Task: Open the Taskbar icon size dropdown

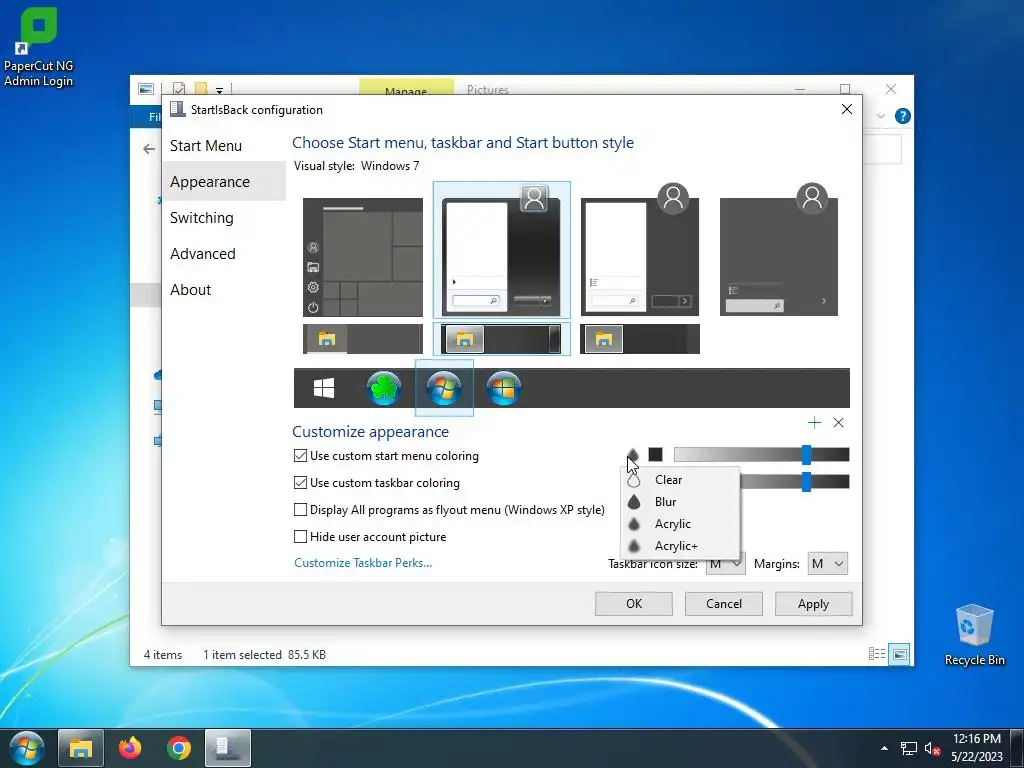Action: [725, 564]
